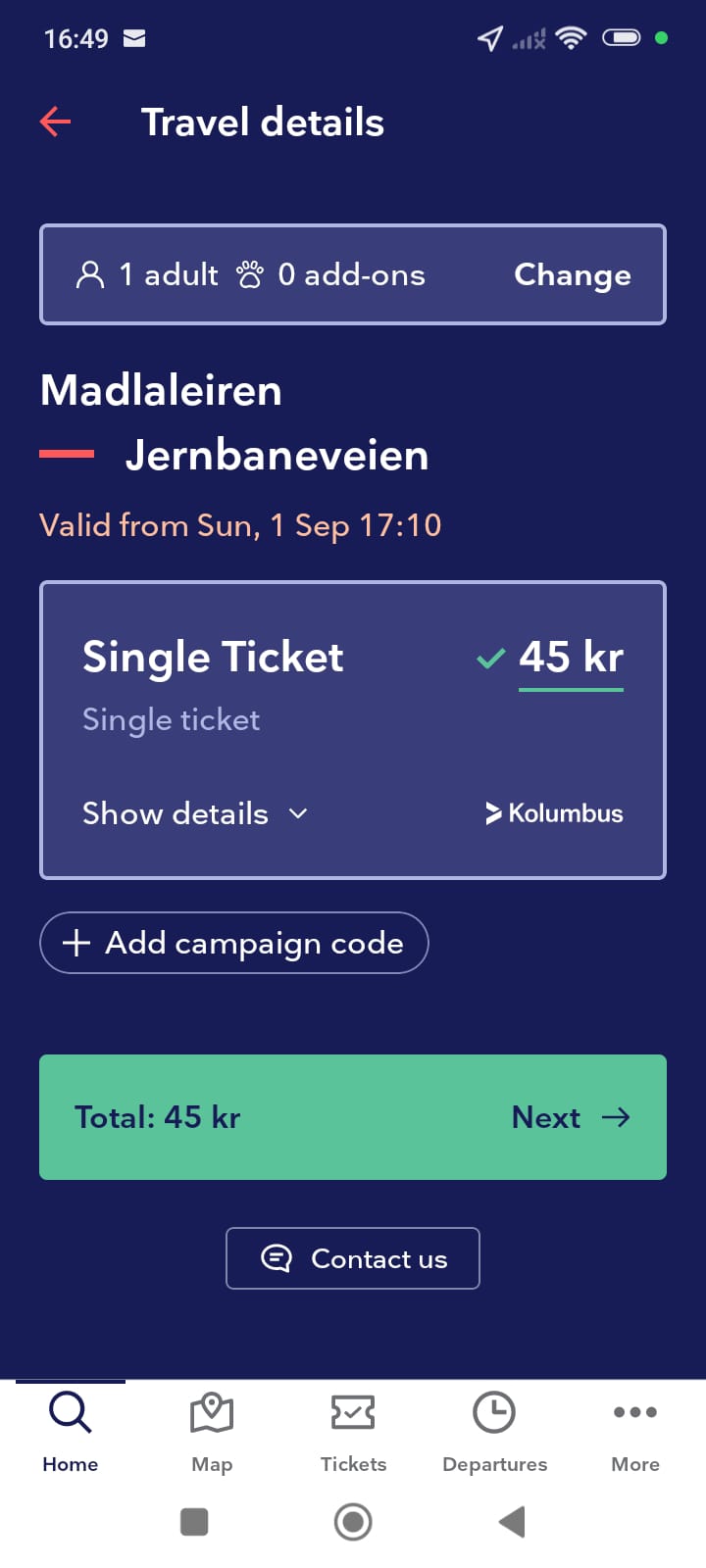The width and height of the screenshot is (706, 1568).
Task: Tap the adult passenger icon
Action: click(x=90, y=274)
